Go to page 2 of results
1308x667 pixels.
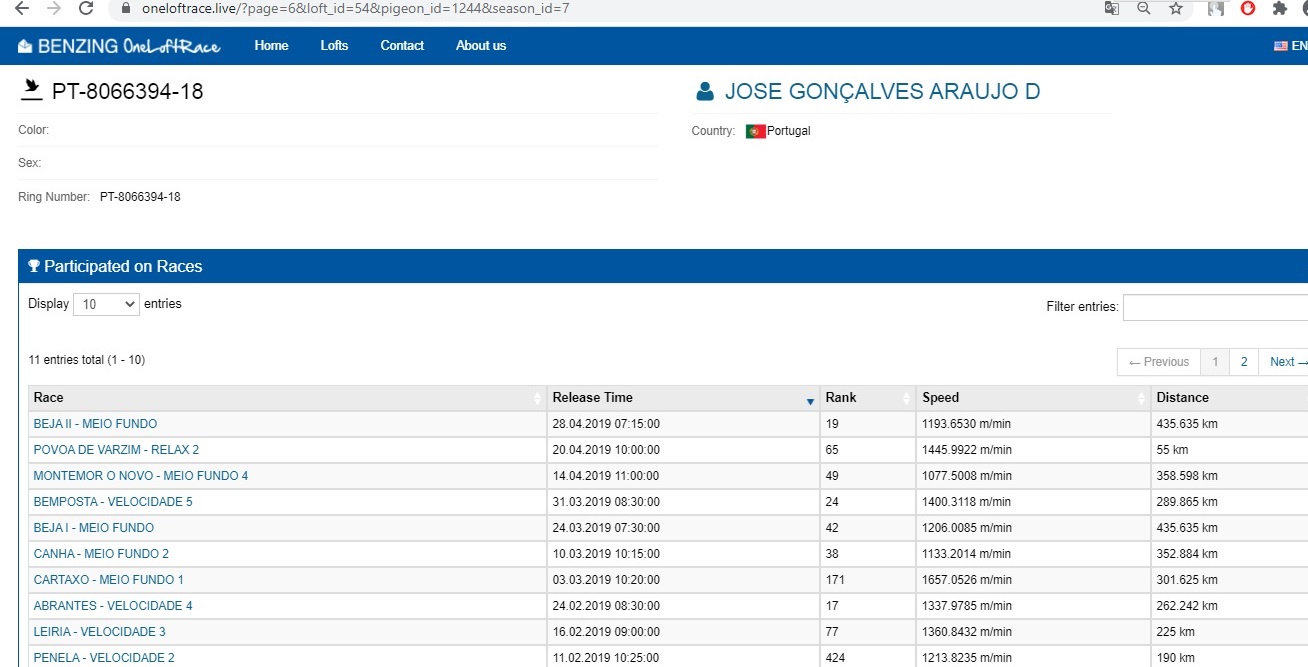click(1244, 362)
